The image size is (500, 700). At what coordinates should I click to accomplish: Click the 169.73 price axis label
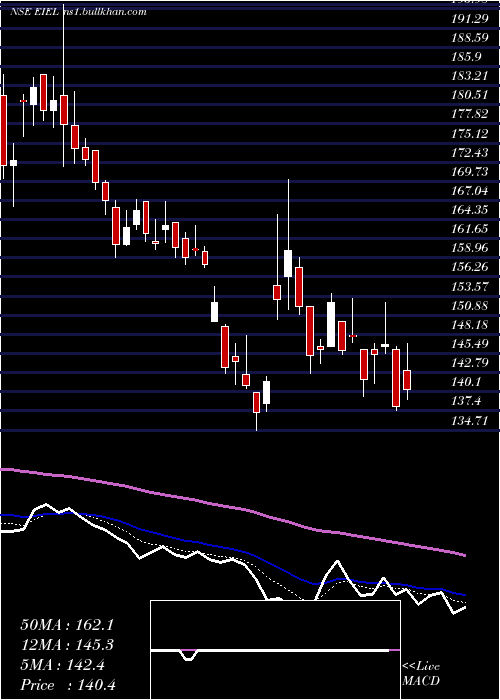[470, 172]
